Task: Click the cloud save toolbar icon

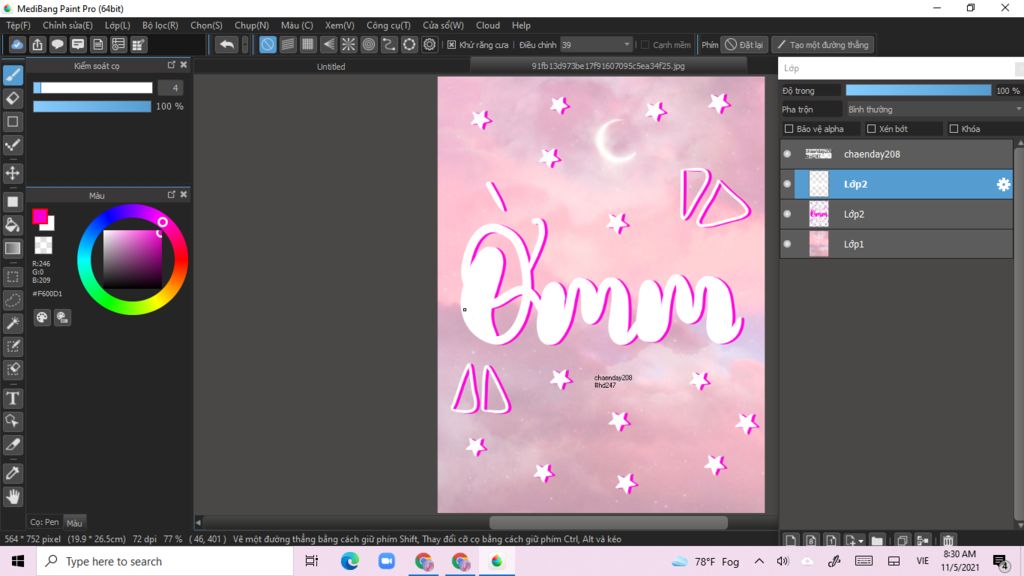Action: point(17,44)
